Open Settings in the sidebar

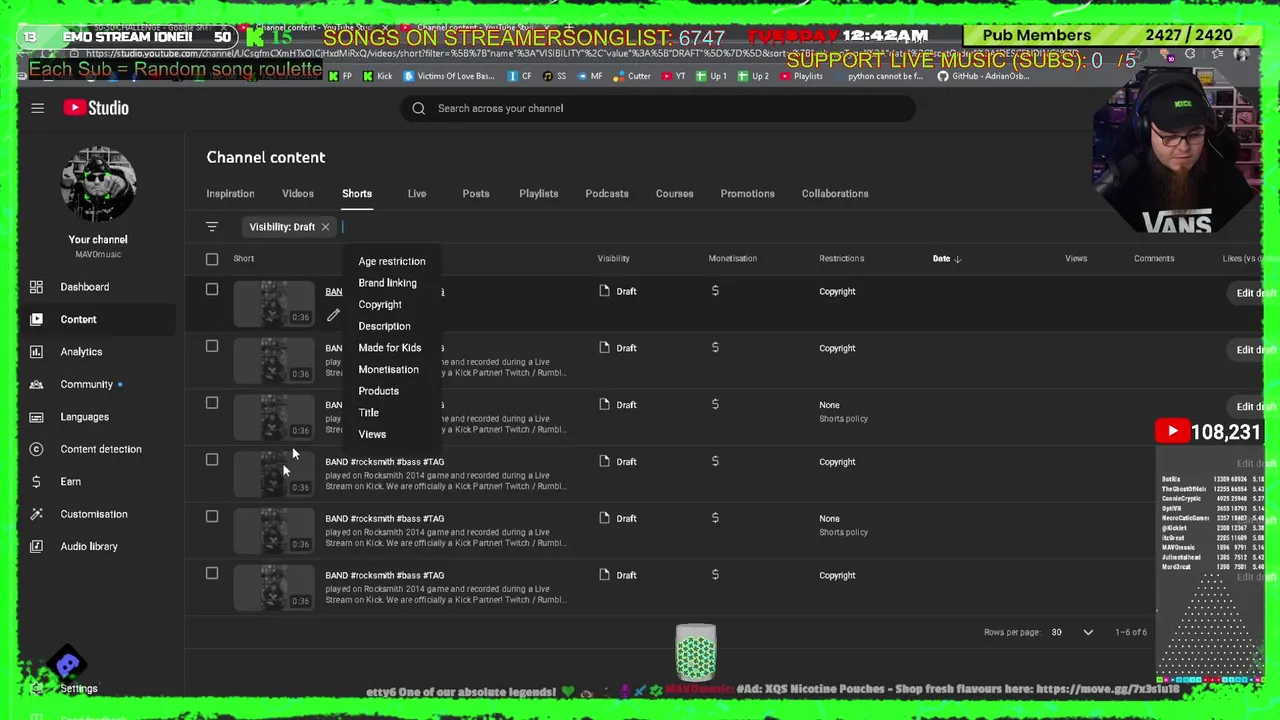(78, 688)
